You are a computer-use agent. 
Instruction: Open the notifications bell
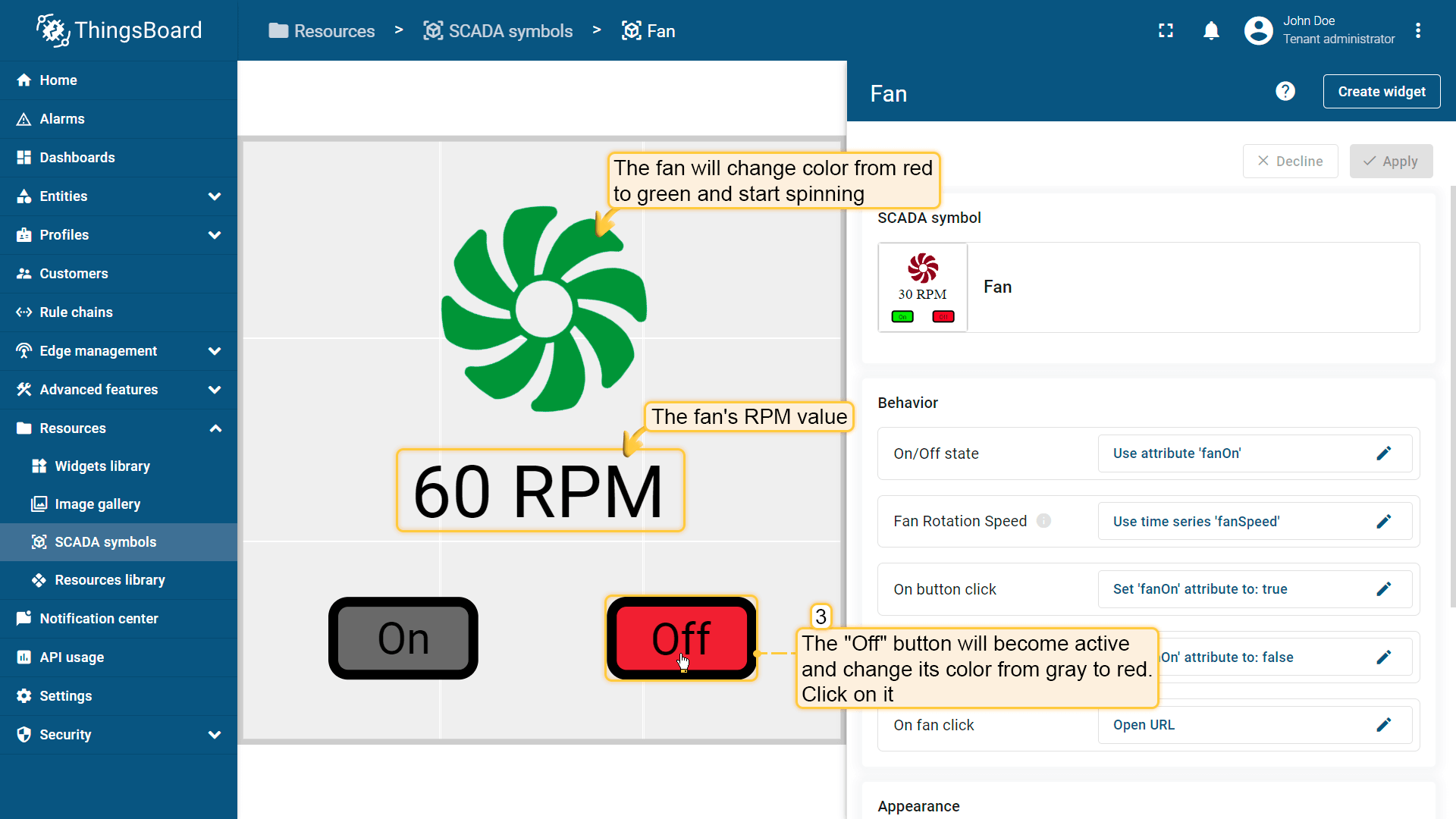[x=1211, y=30]
